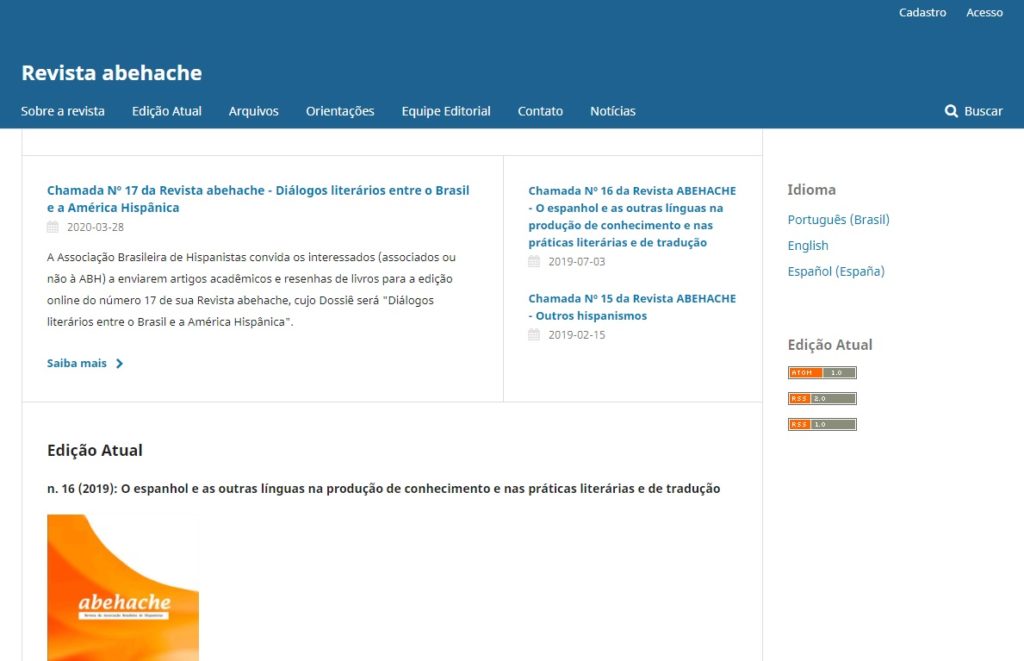
Task: Click the calendar icon beside 2019-07-03
Action: coord(534,260)
